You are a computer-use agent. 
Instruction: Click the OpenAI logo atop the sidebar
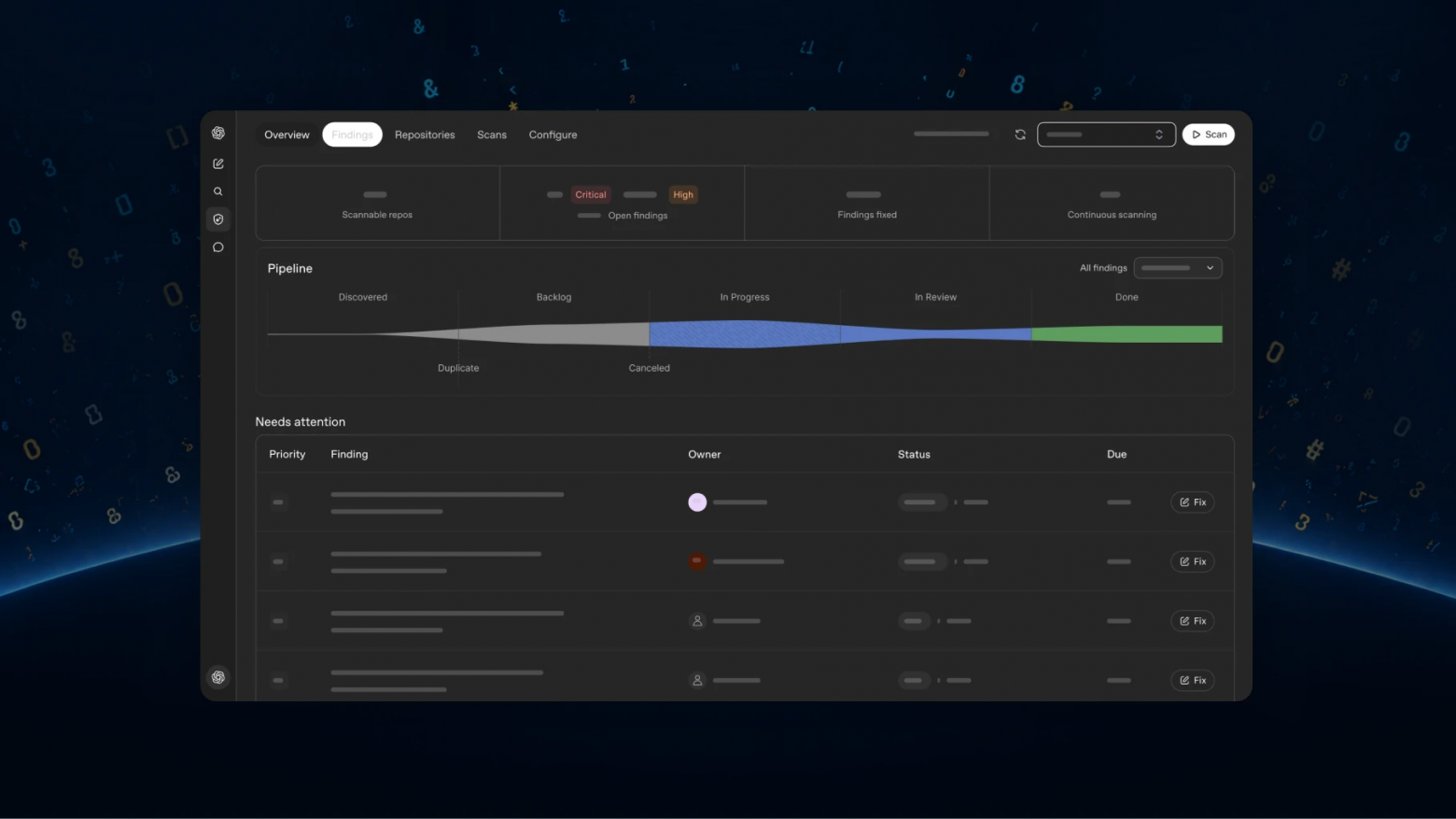(x=218, y=133)
